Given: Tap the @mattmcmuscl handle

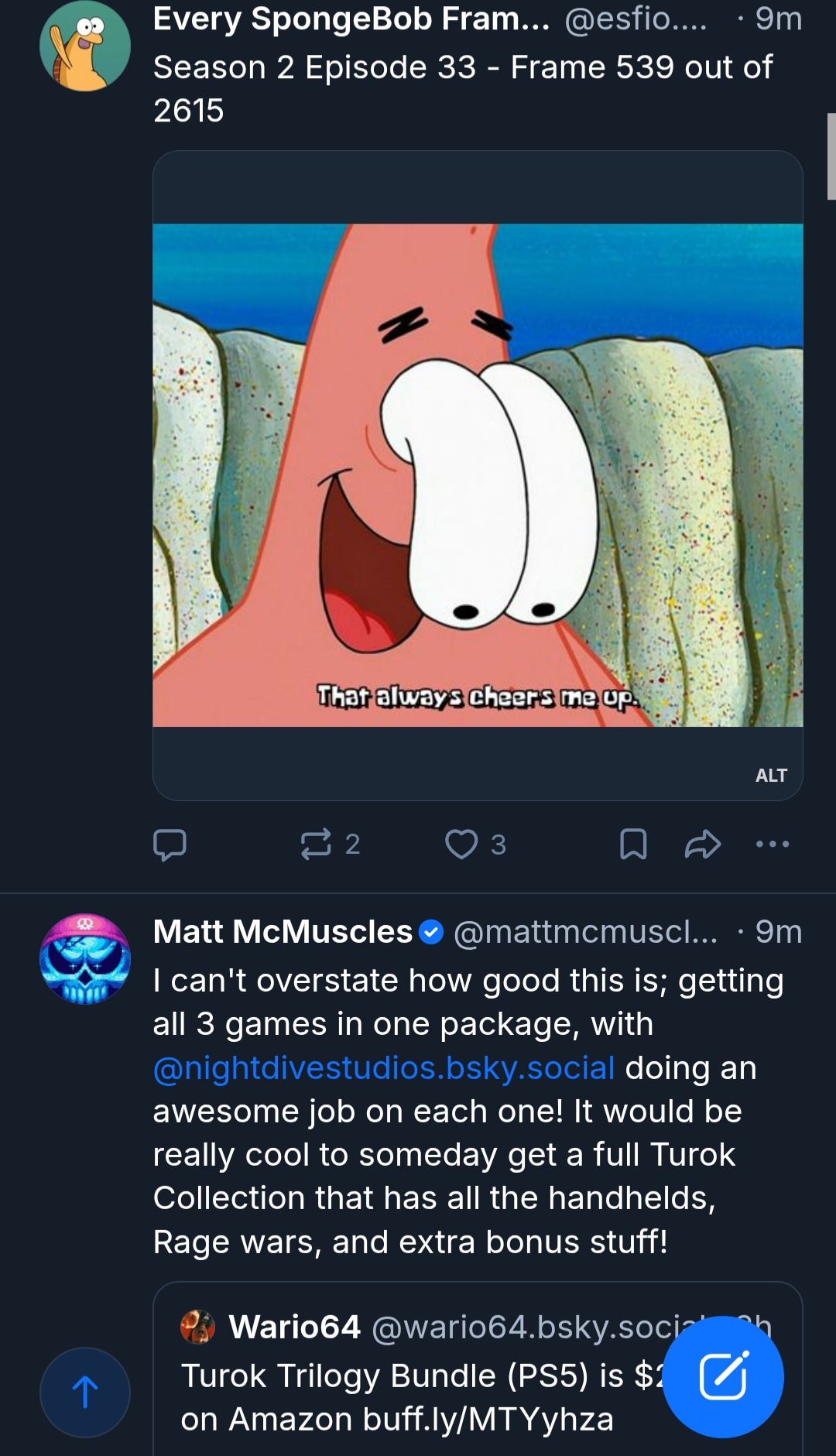Looking at the screenshot, I should pos(585,932).
